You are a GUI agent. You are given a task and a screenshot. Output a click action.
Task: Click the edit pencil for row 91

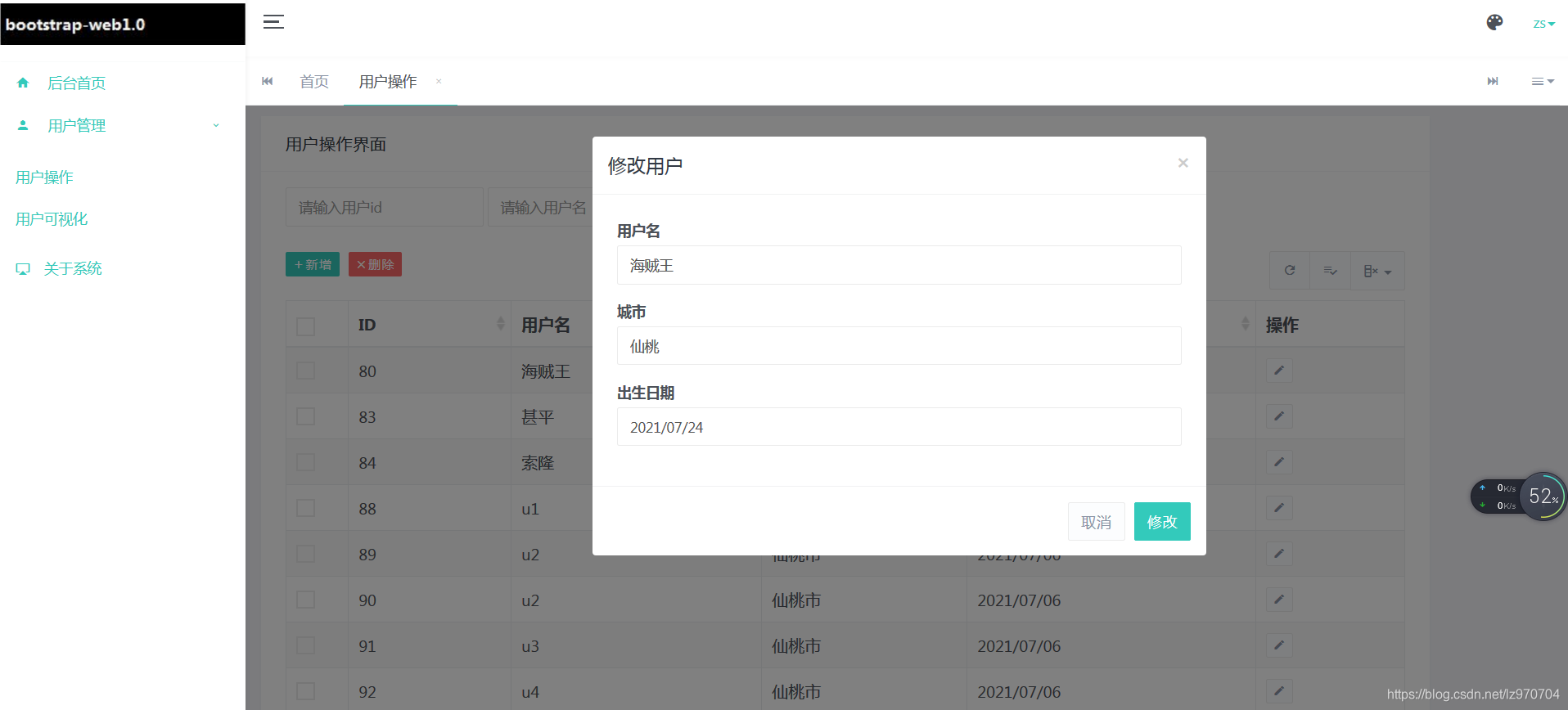(1279, 645)
